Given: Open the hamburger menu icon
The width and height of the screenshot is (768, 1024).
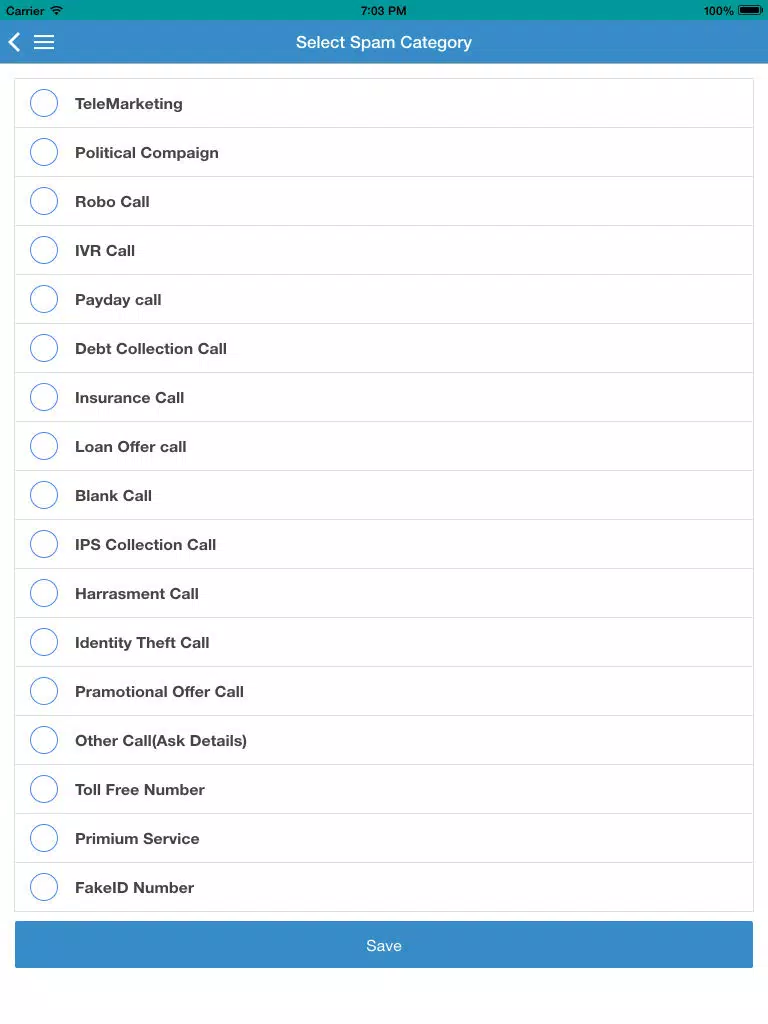Looking at the screenshot, I should [x=44, y=42].
